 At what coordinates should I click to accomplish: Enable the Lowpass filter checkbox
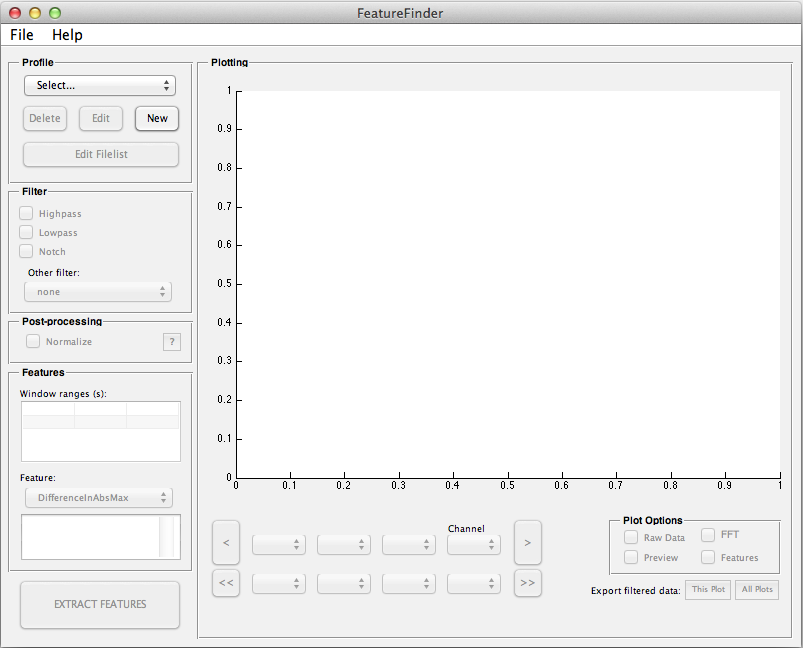click(x=26, y=232)
